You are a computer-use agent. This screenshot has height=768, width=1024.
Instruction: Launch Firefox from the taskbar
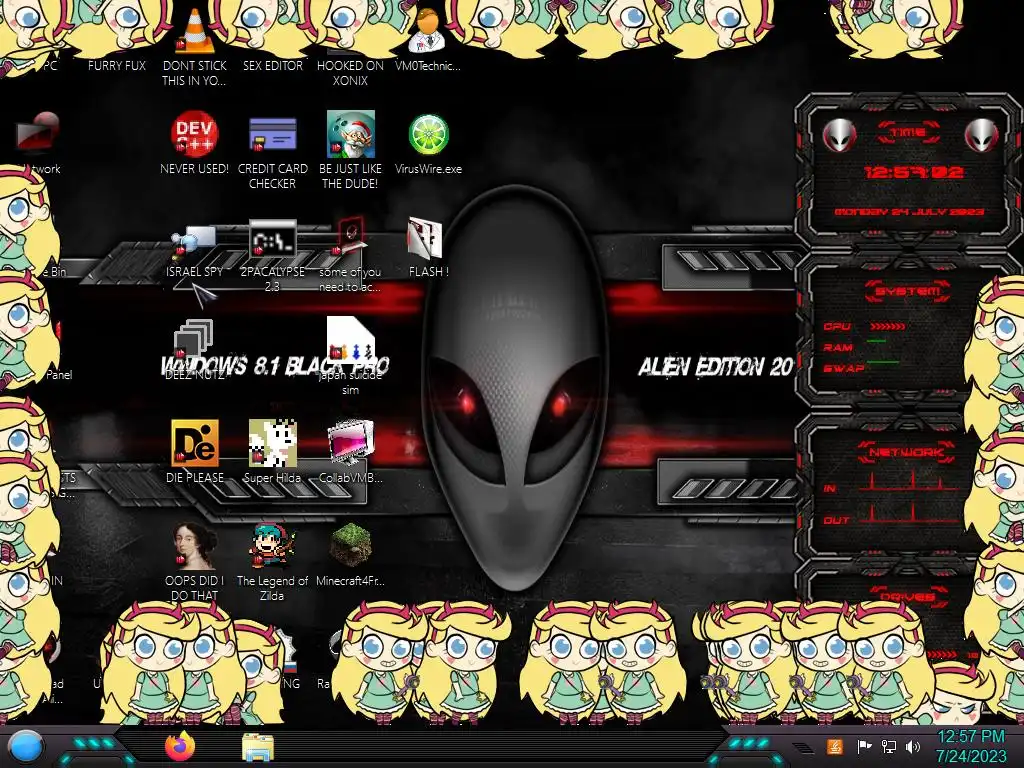click(x=180, y=746)
